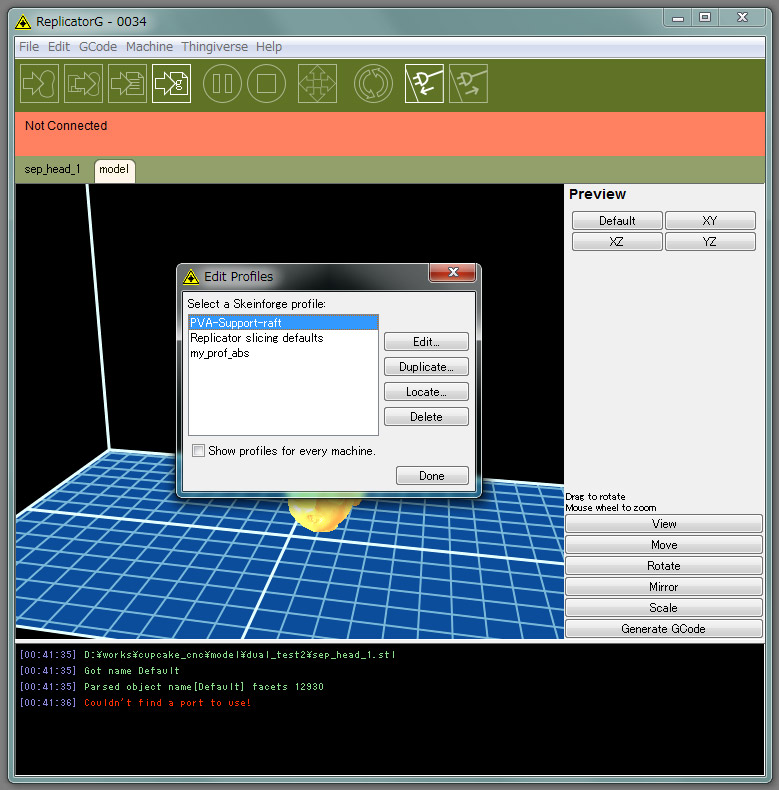The width and height of the screenshot is (779, 790).
Task: Select the PVA-Support-raft profile
Action: pyautogui.click(x=283, y=322)
